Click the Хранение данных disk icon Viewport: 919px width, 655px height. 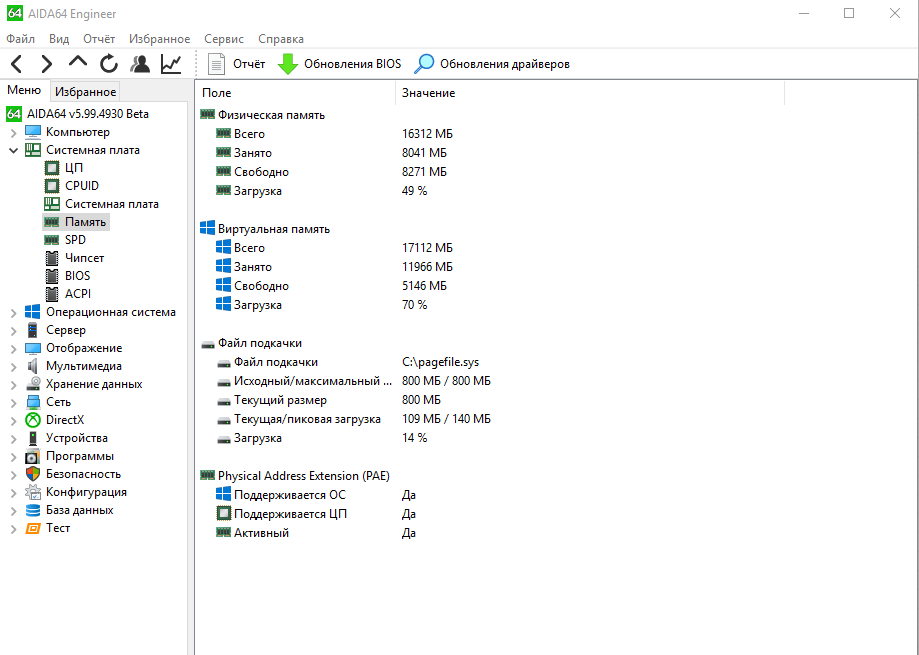(33, 384)
